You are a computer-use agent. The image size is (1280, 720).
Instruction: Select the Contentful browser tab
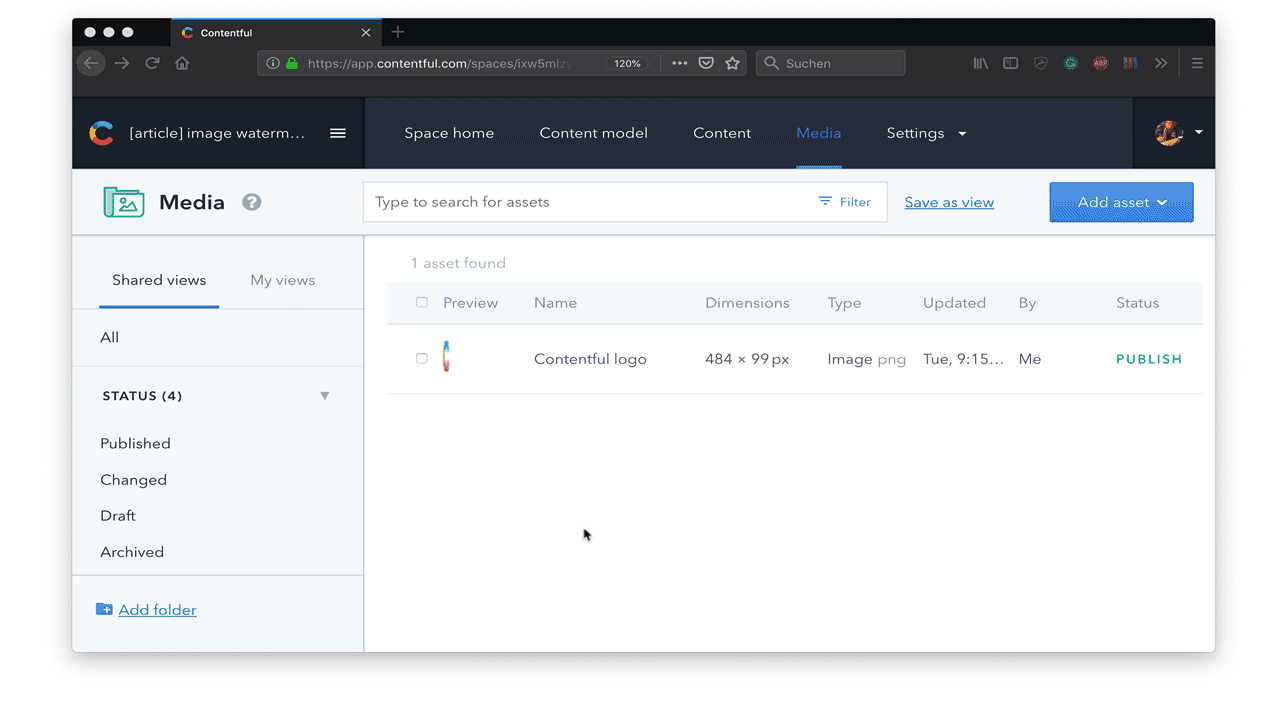click(x=275, y=32)
